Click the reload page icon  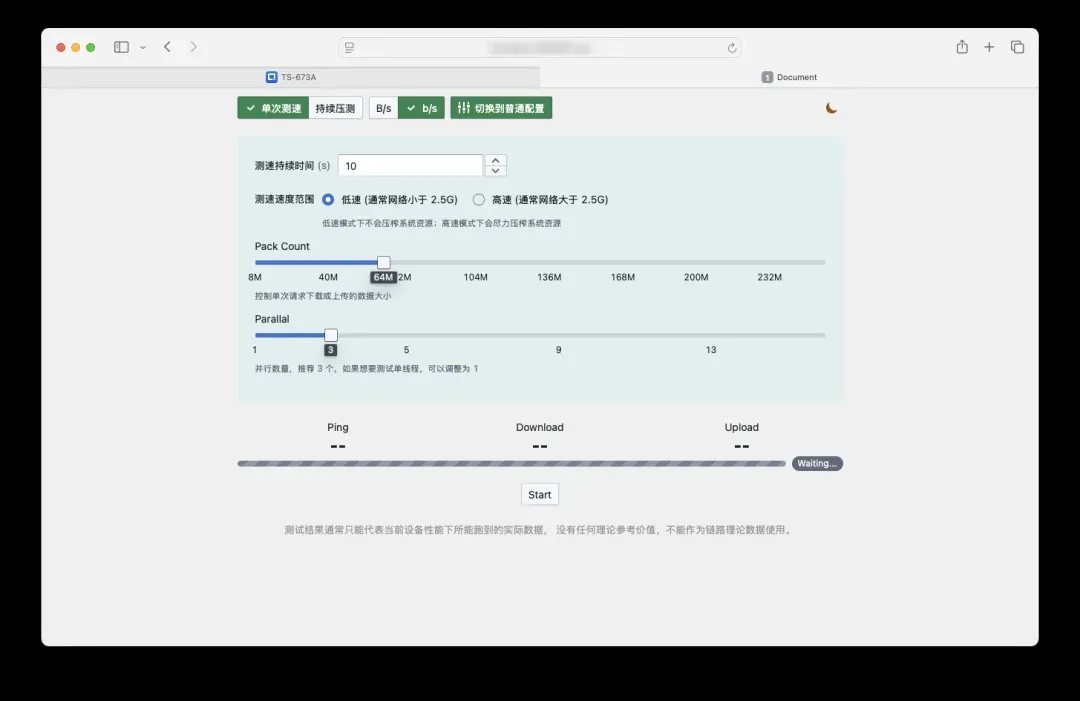tap(732, 48)
